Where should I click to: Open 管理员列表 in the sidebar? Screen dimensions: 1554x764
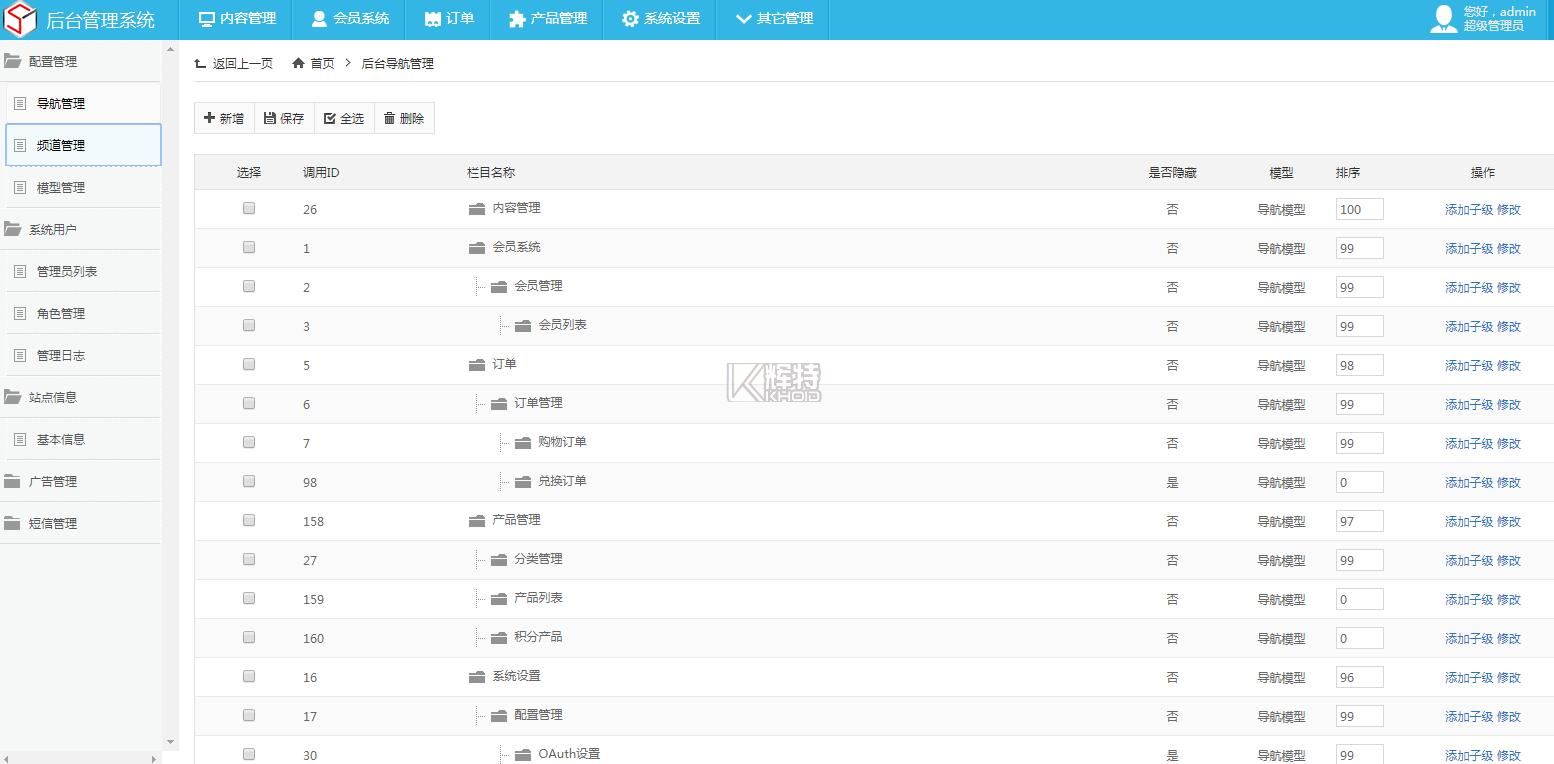[x=66, y=271]
